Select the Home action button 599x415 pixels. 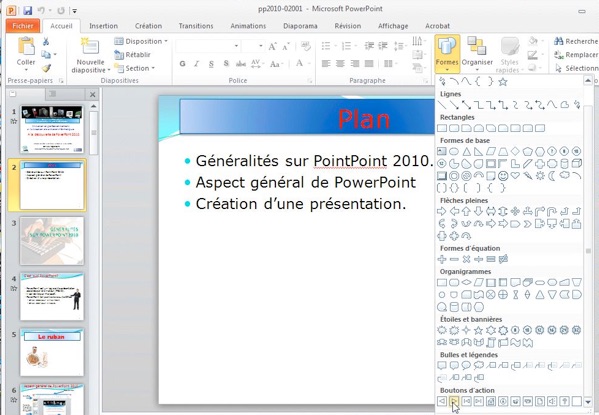(x=491, y=401)
